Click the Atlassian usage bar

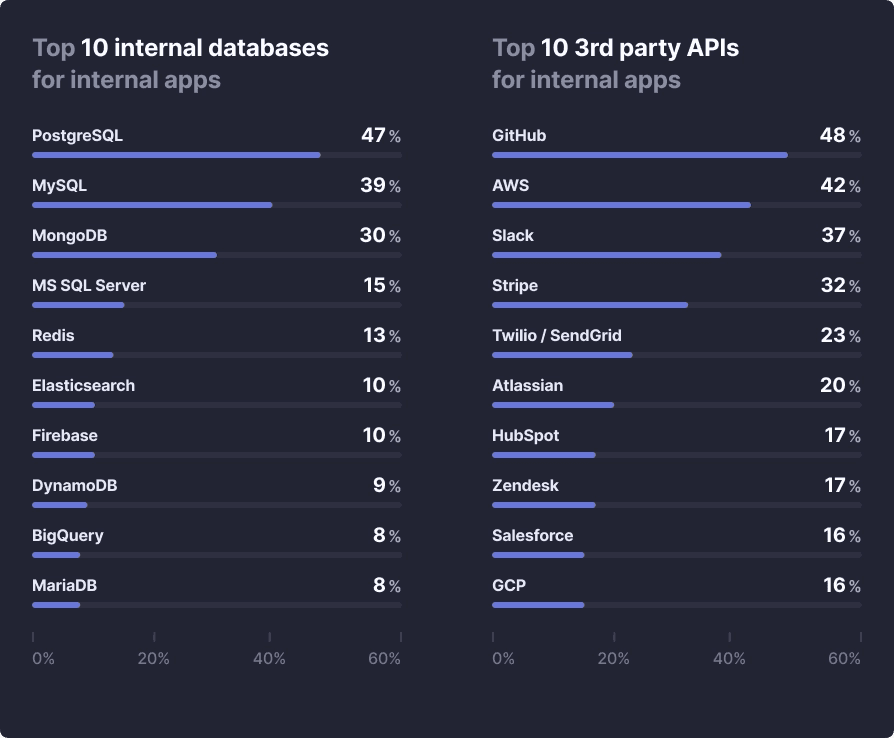[553, 405]
